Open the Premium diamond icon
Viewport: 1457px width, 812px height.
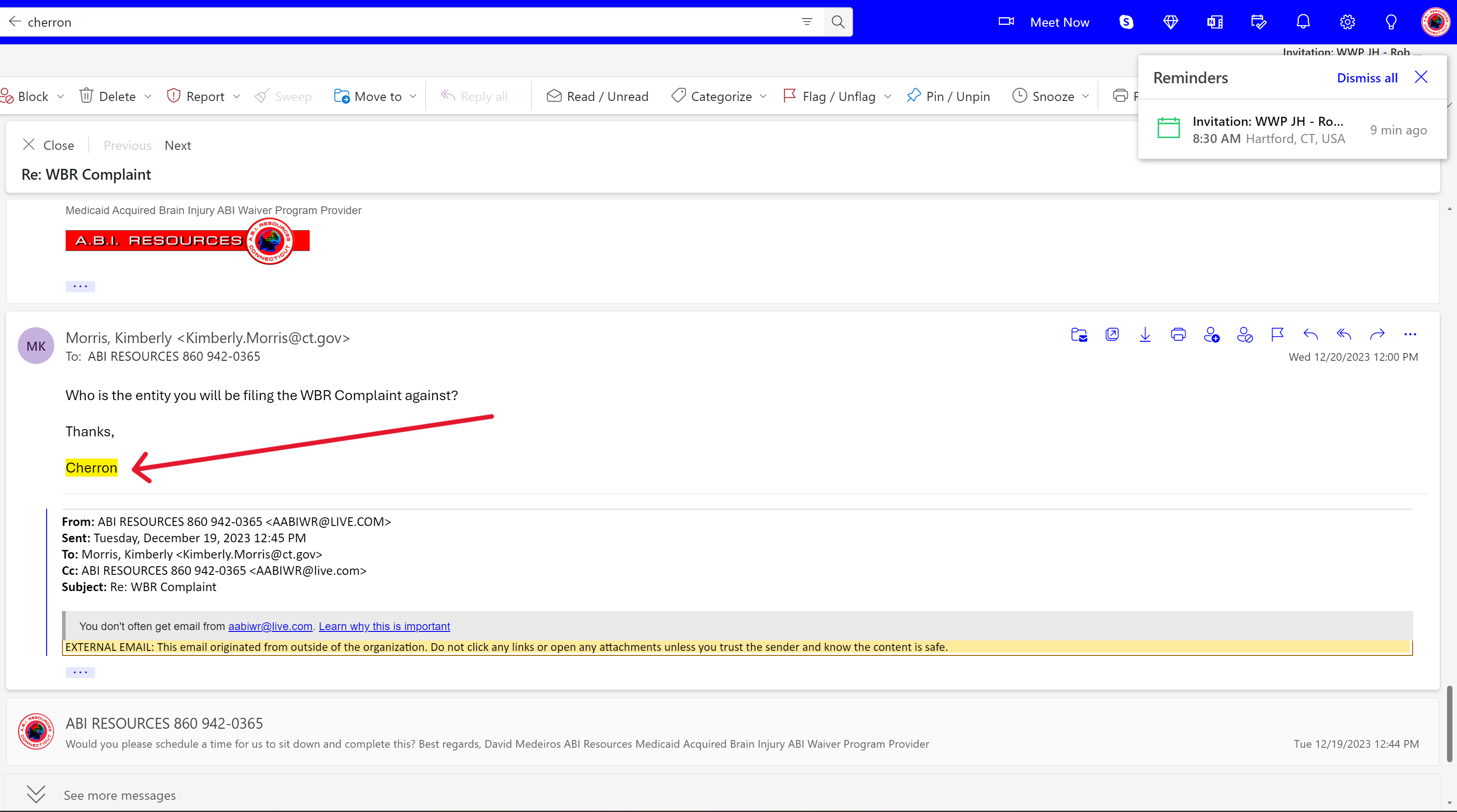1170,22
